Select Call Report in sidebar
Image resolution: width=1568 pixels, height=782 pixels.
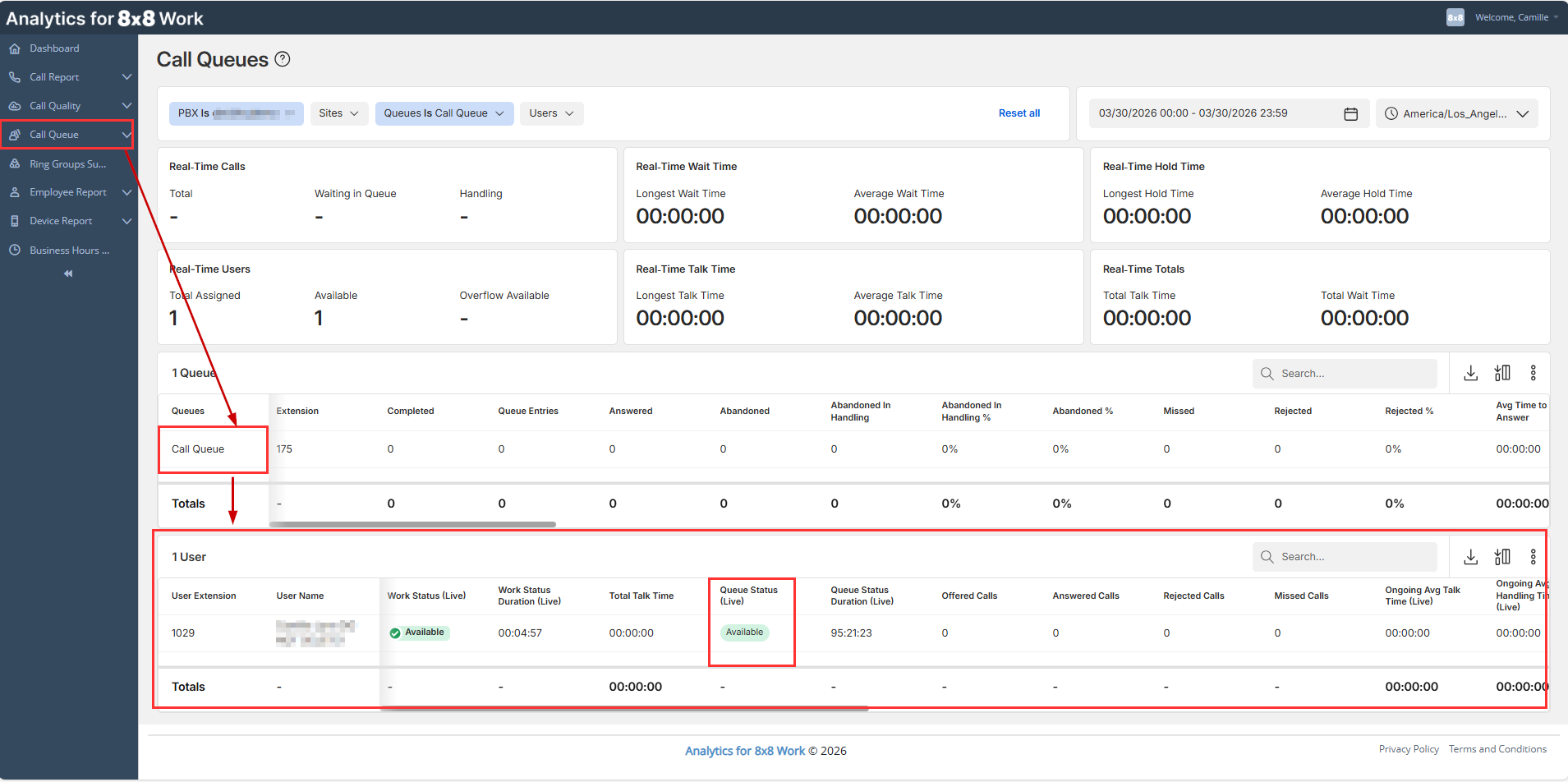coord(54,77)
